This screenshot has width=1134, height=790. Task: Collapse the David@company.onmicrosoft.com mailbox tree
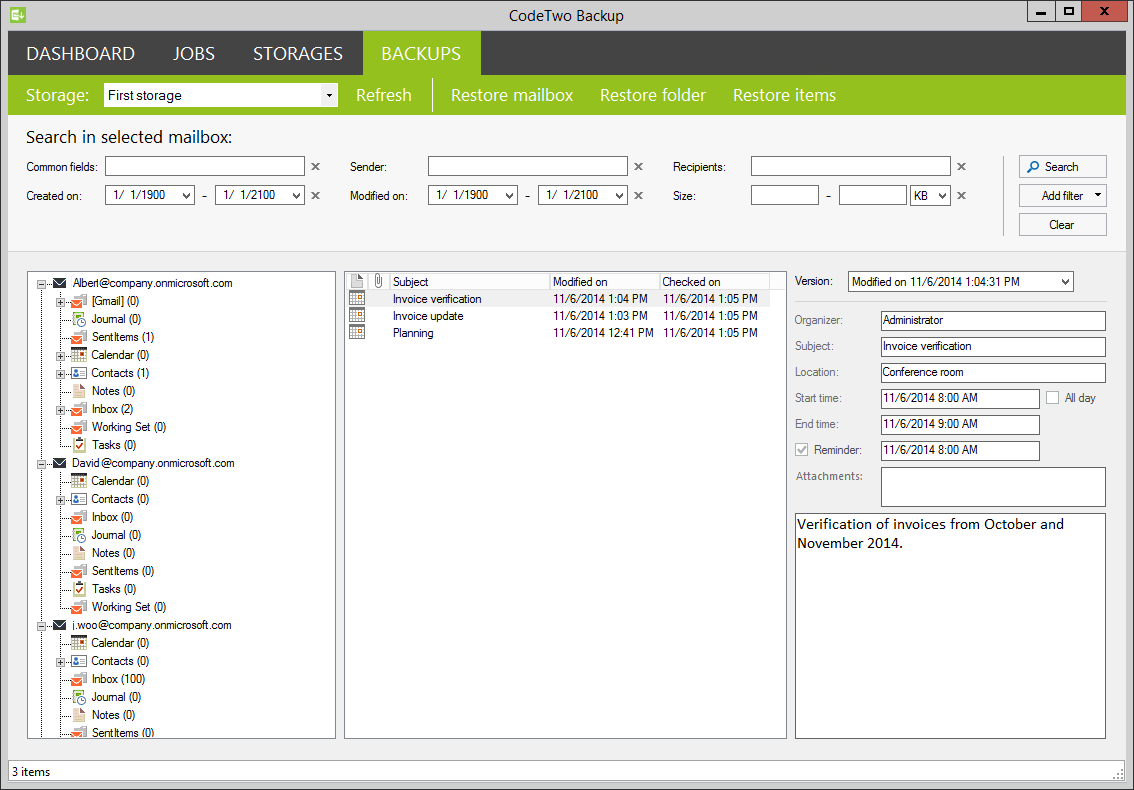coord(42,464)
